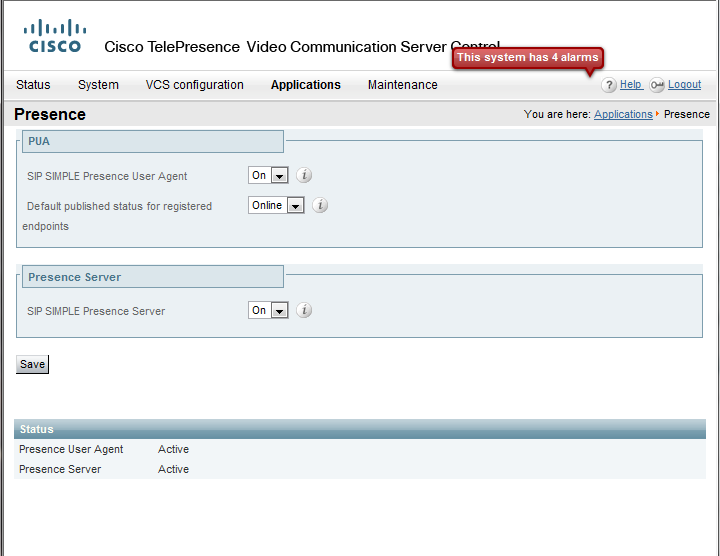Show info for SIP SIMPLE Presence User Agent

304,175
